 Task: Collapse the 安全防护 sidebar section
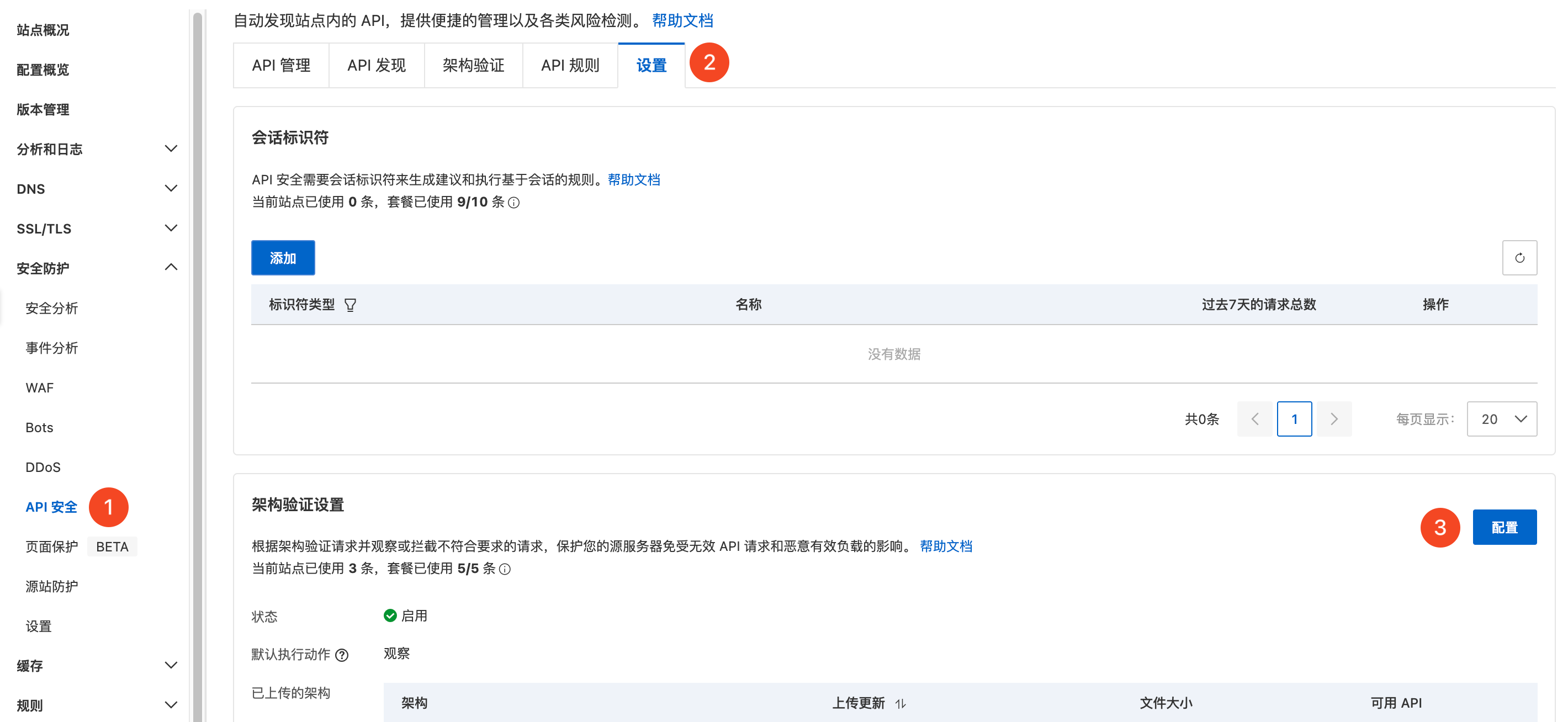pyautogui.click(x=171, y=268)
